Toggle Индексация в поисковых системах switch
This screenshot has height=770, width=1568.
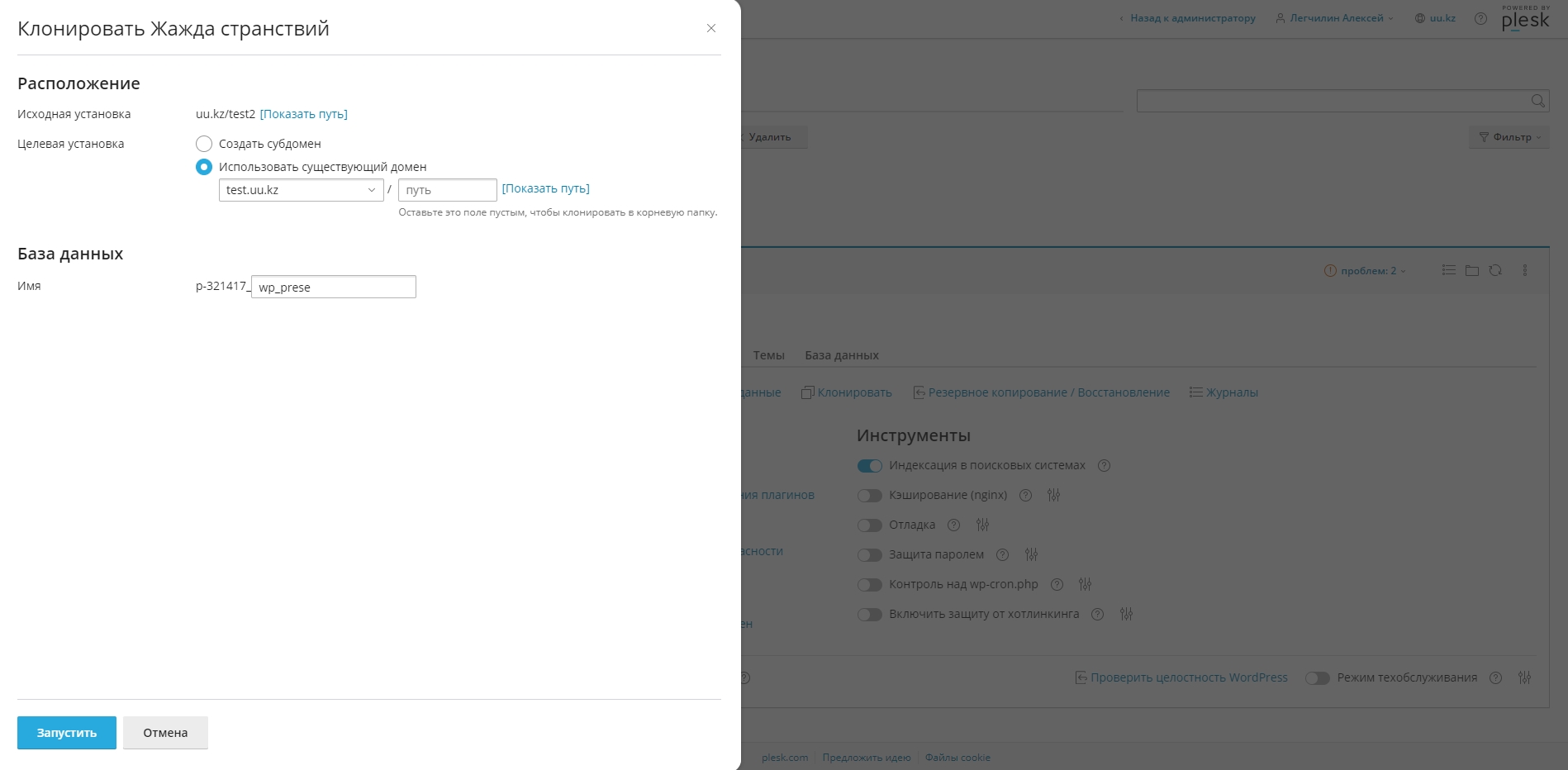pos(869,466)
